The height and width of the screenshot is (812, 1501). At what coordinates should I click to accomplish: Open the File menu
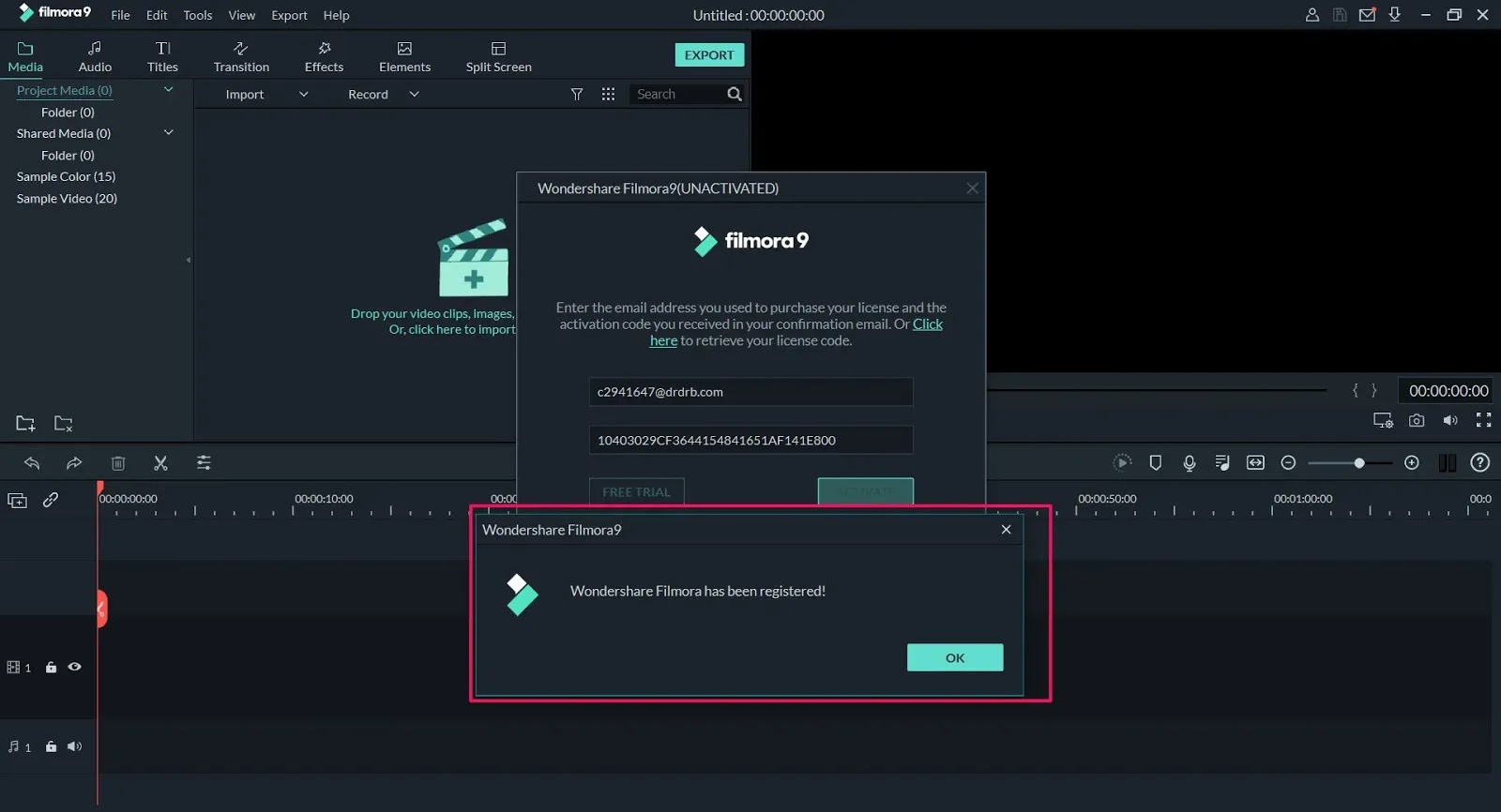120,15
